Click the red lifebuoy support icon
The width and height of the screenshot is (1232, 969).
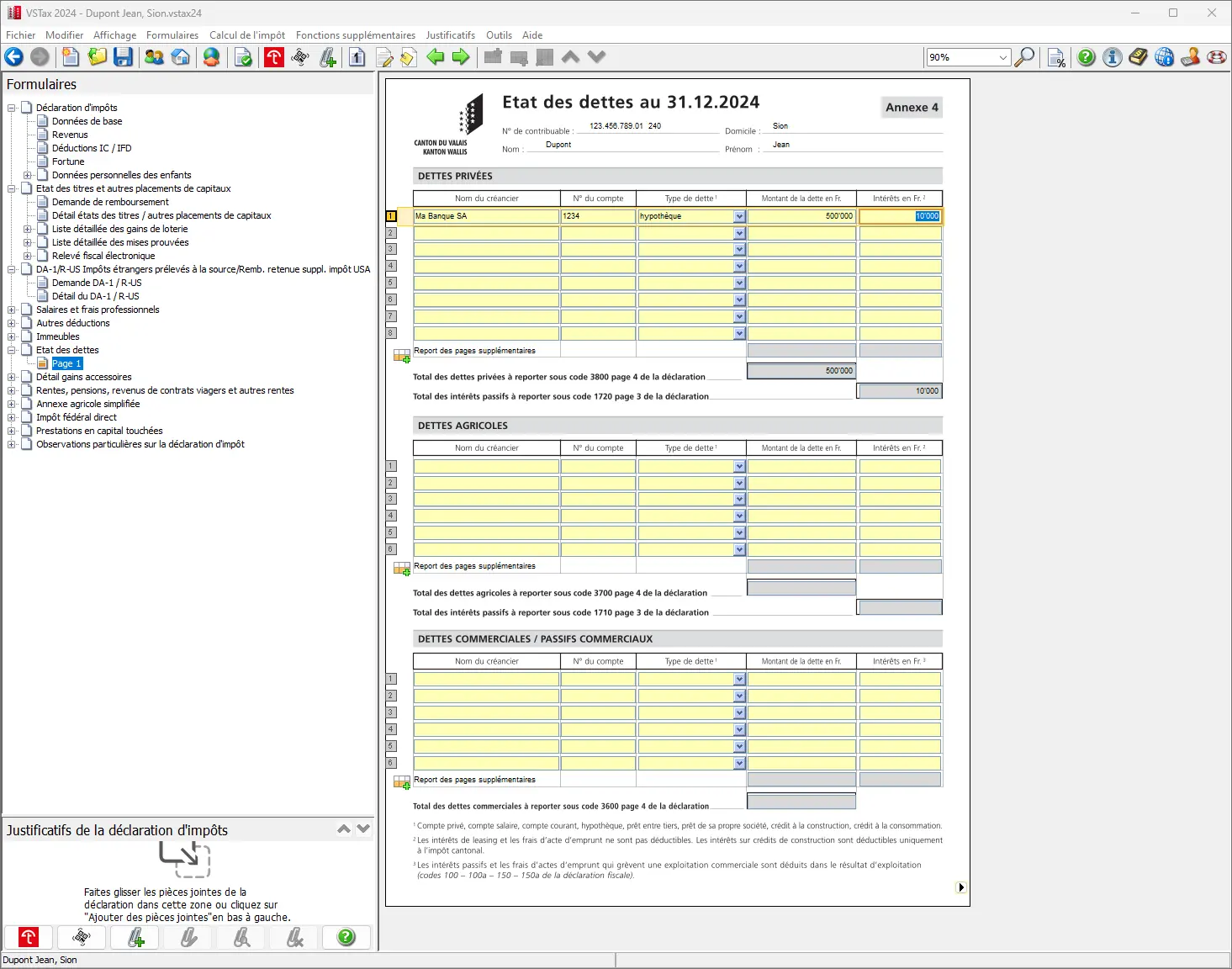tap(1216, 57)
